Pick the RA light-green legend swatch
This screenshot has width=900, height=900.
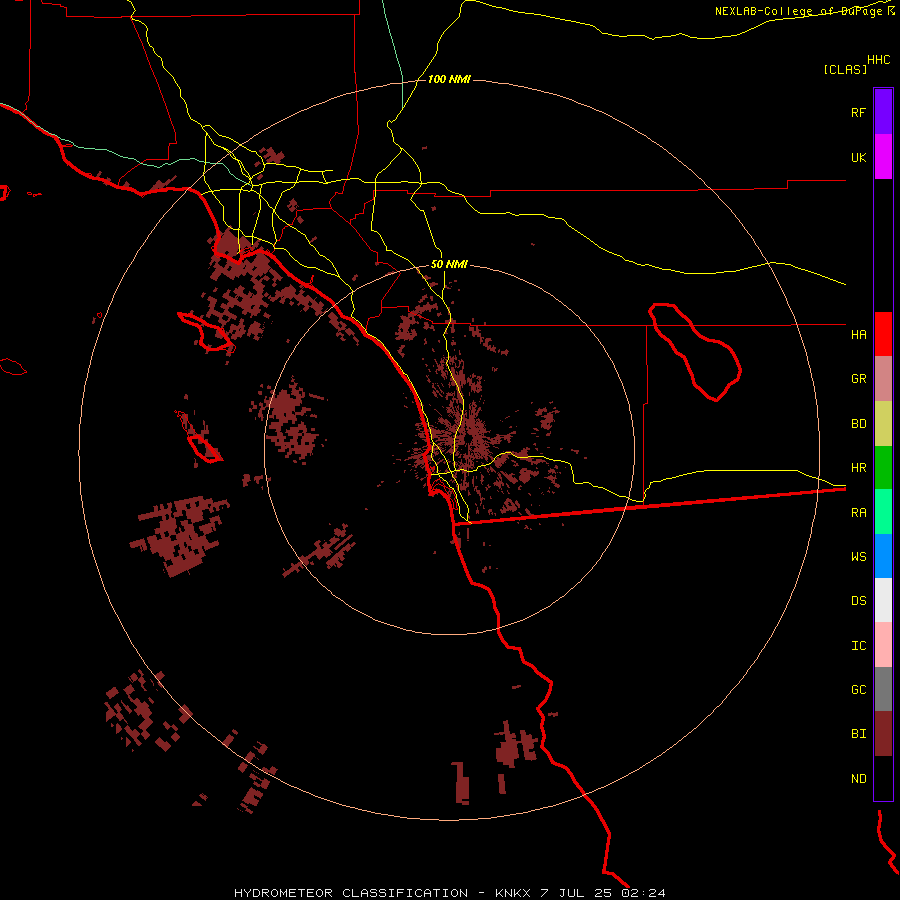point(883,512)
